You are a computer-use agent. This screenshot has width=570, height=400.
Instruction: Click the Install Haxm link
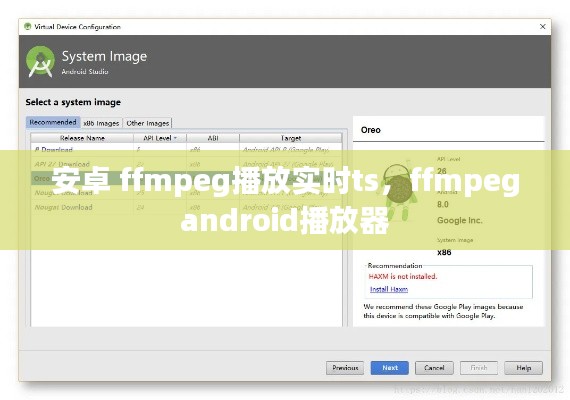point(389,289)
